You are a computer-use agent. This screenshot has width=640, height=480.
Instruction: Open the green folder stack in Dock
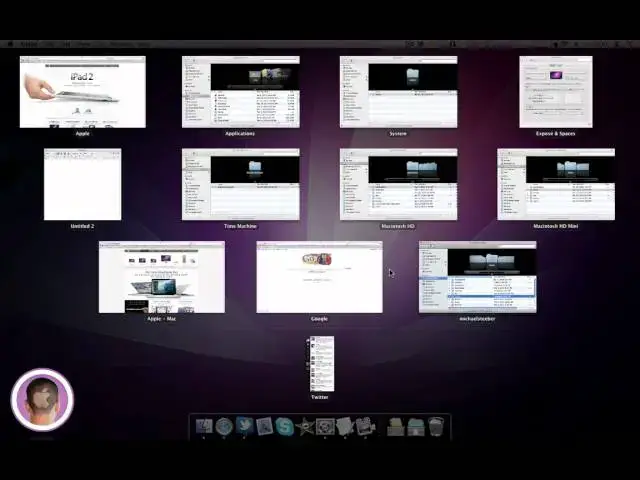click(x=395, y=427)
